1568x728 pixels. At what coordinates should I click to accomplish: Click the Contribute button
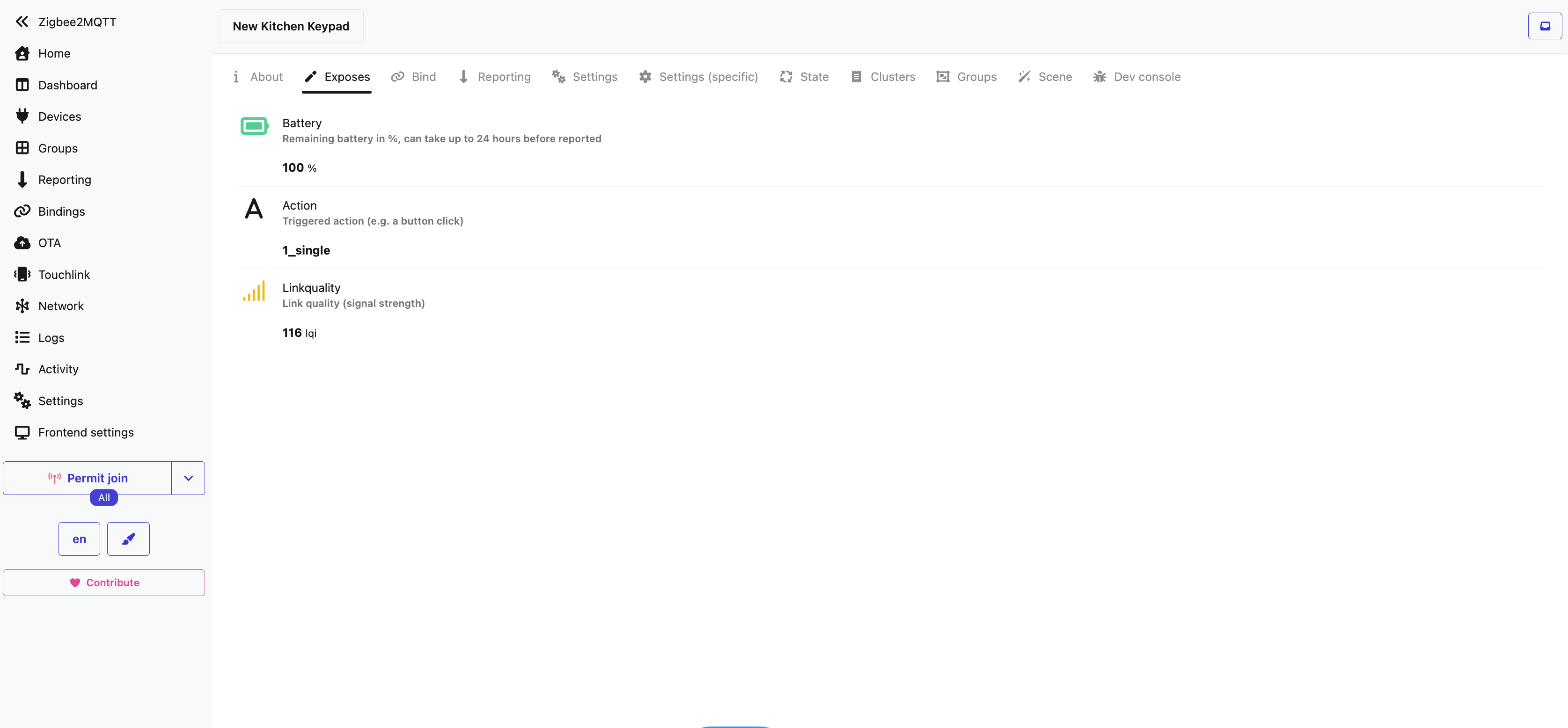point(104,582)
